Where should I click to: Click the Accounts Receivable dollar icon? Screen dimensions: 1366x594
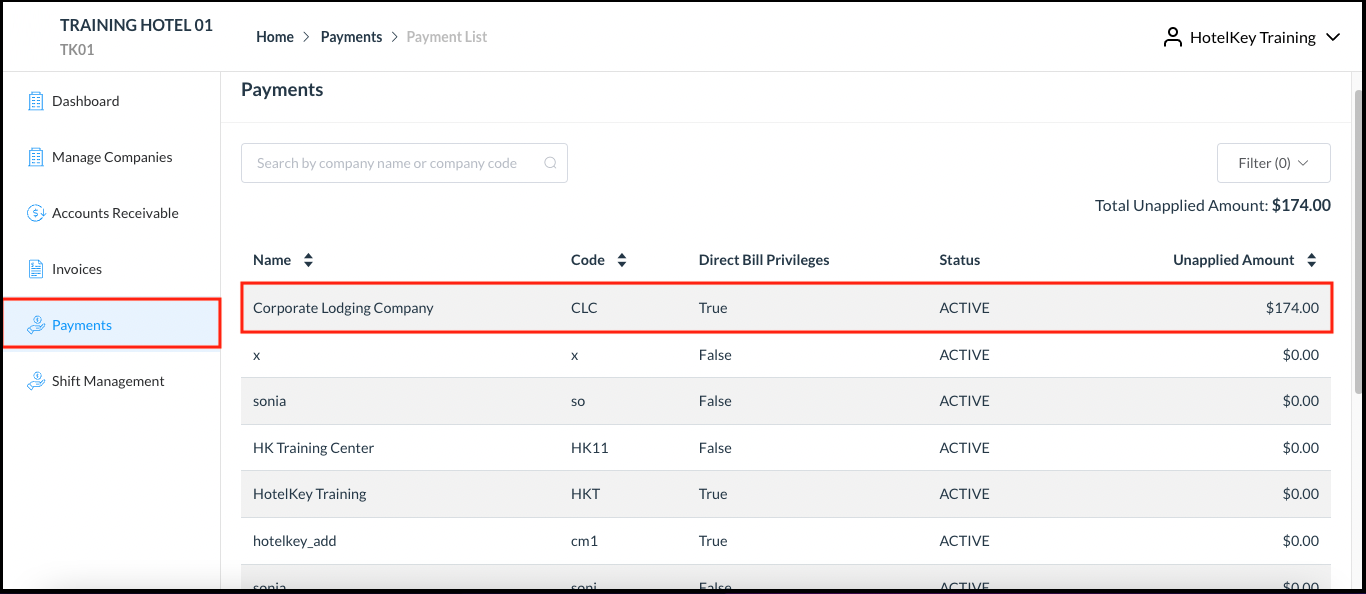pos(37,213)
